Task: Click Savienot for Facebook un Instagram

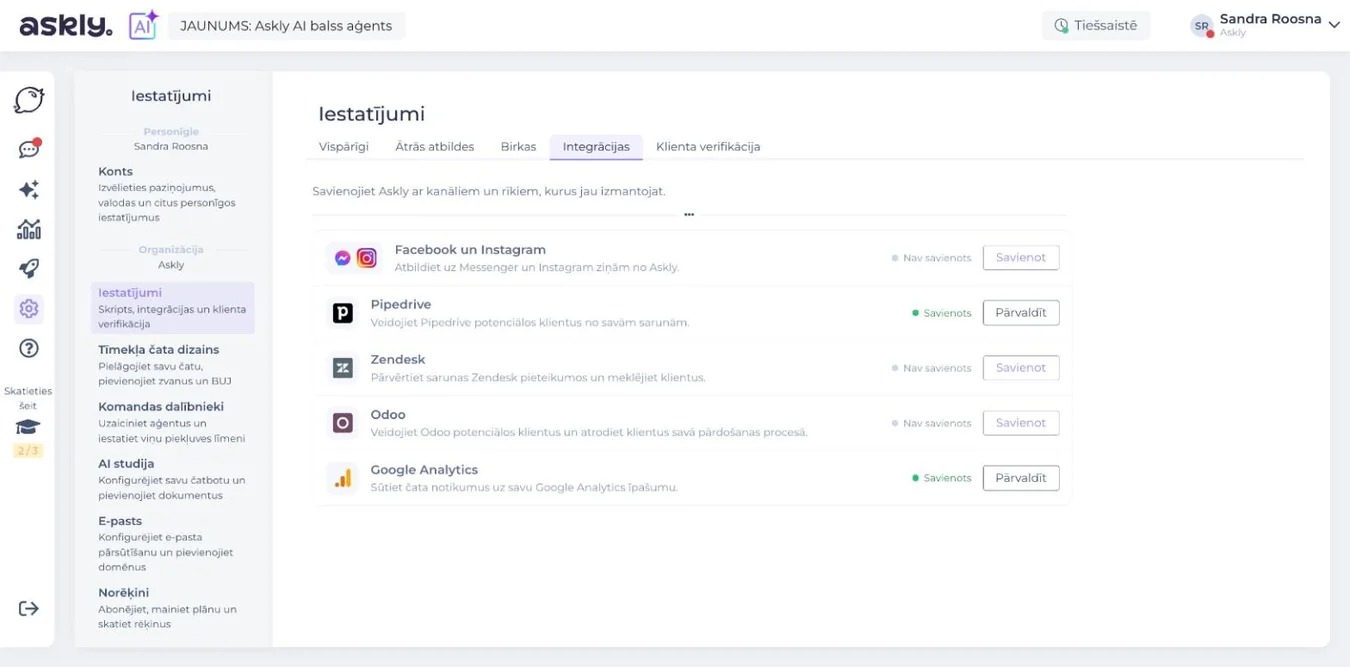Action: (1021, 258)
